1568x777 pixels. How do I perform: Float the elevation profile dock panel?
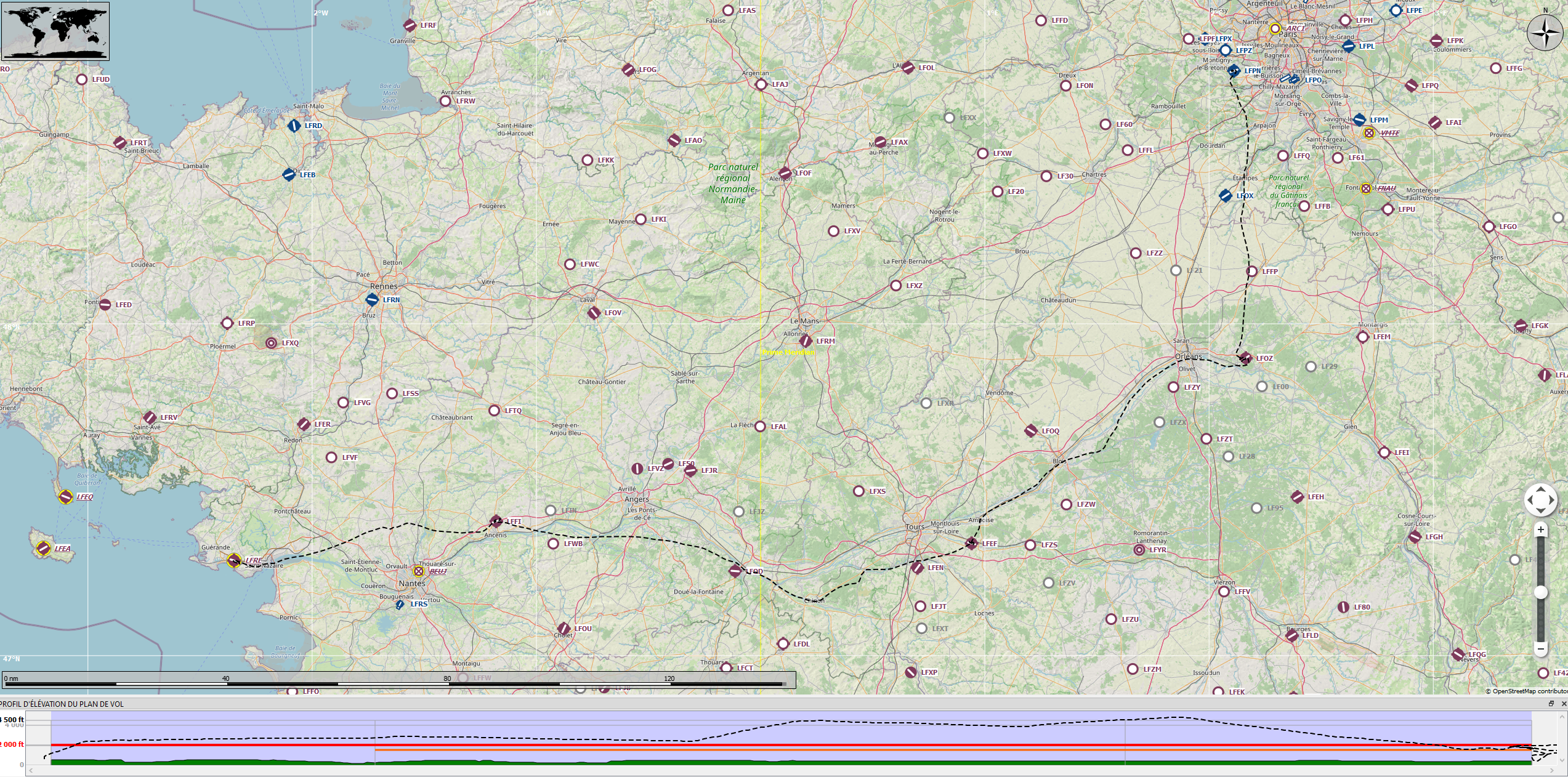pos(1551,704)
